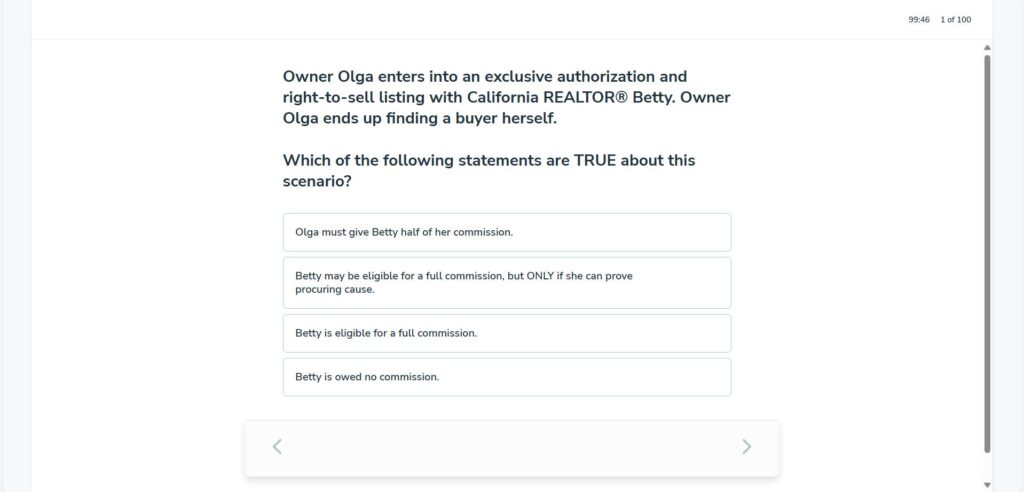Screen dimensions: 1024x492
Task: Click the word ONLY in the second answer
Action: pyautogui.click(x=542, y=276)
